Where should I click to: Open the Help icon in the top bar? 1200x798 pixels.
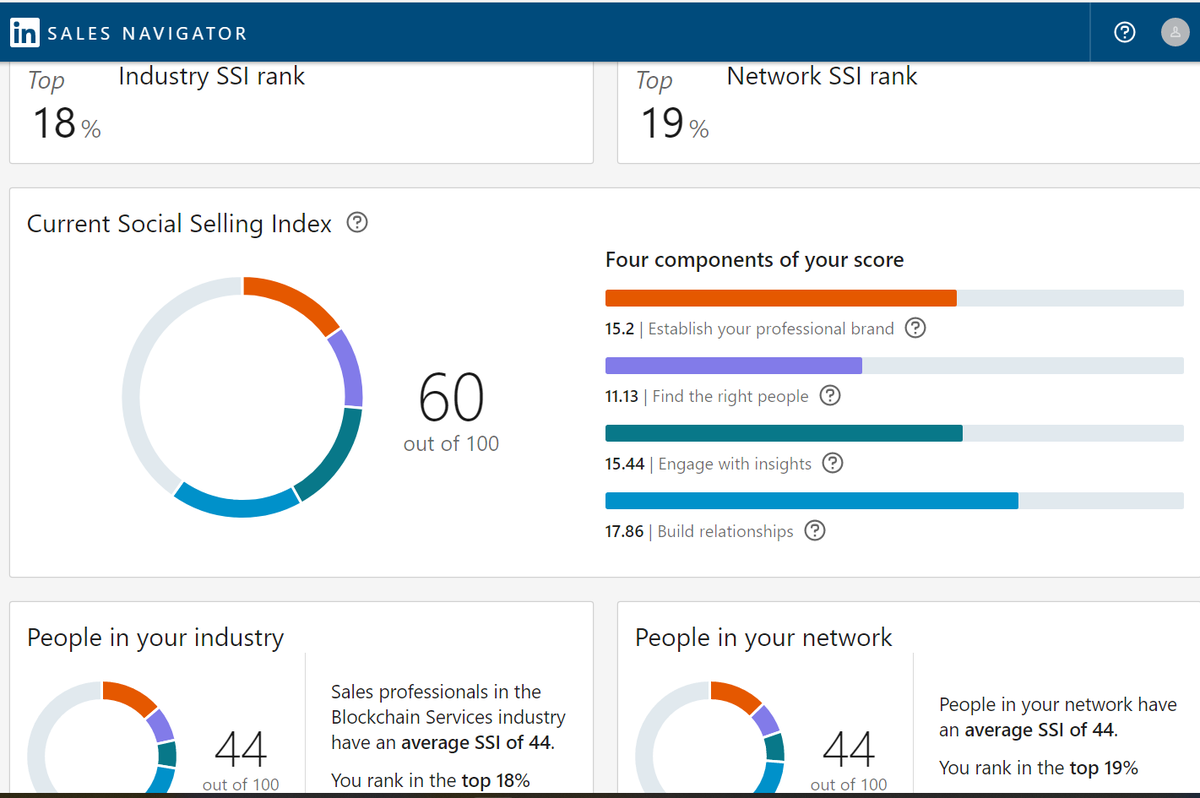point(1124,32)
